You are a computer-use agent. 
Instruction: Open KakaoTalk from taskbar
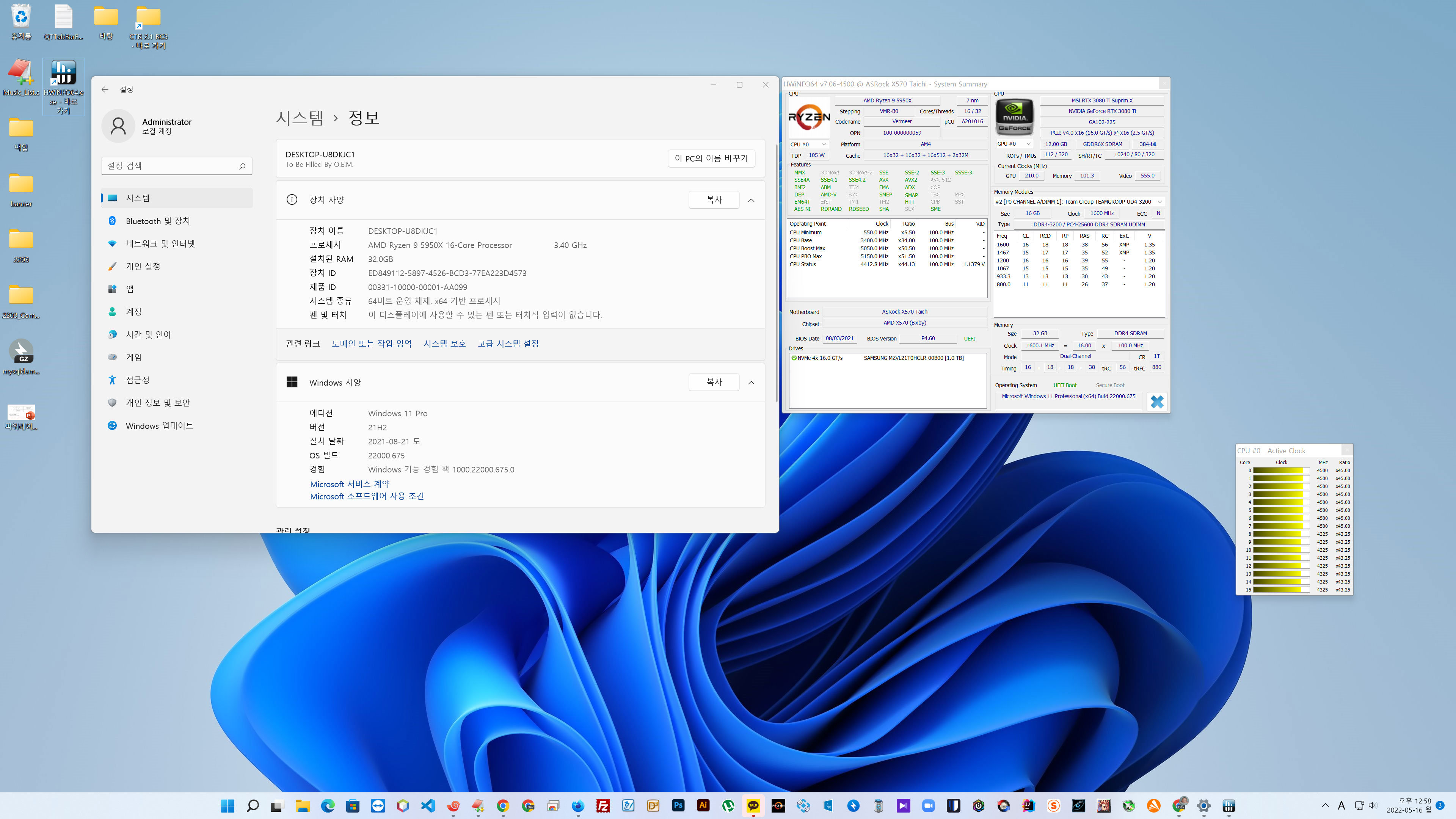[753, 806]
